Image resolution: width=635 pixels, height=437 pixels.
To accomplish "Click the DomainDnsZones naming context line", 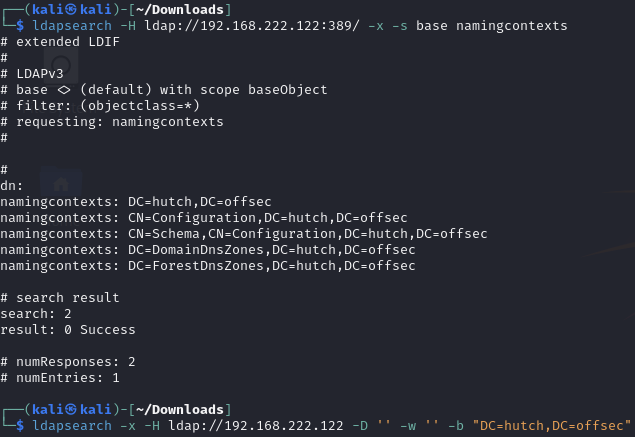I will (207, 249).
